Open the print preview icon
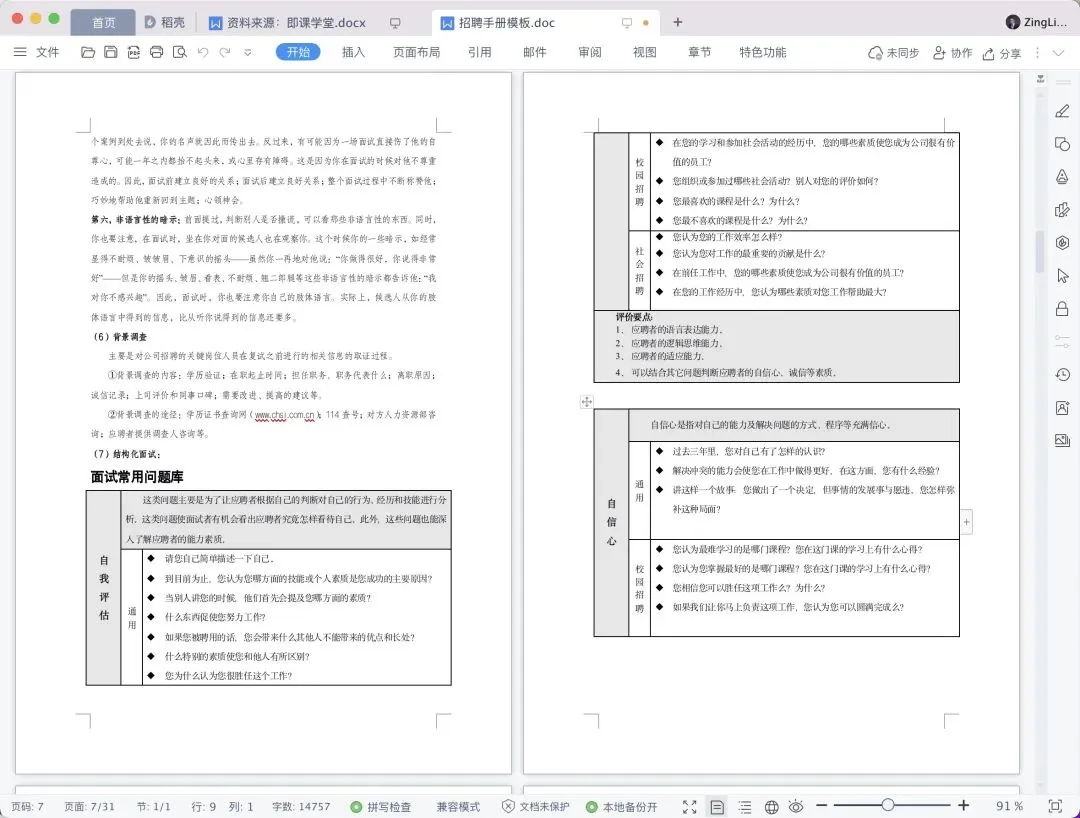 [180, 52]
